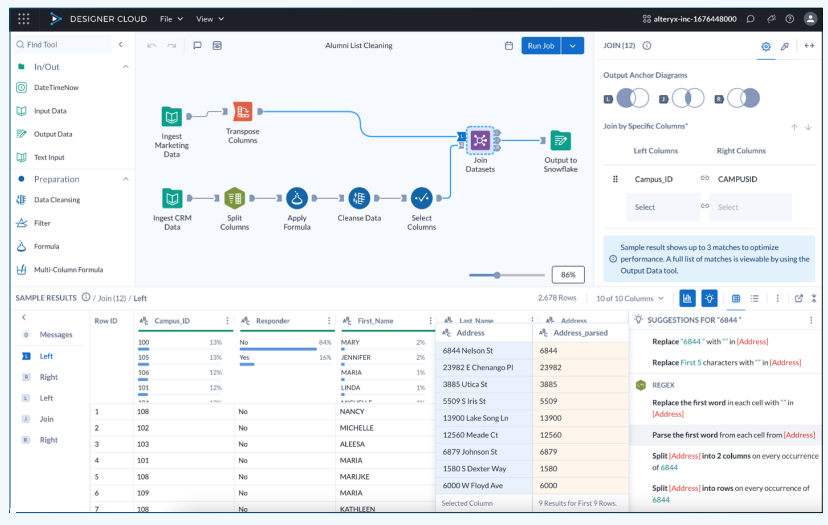Open the 10 of 10 Columns dropdown
This screenshot has width=828, height=525.
629,298
